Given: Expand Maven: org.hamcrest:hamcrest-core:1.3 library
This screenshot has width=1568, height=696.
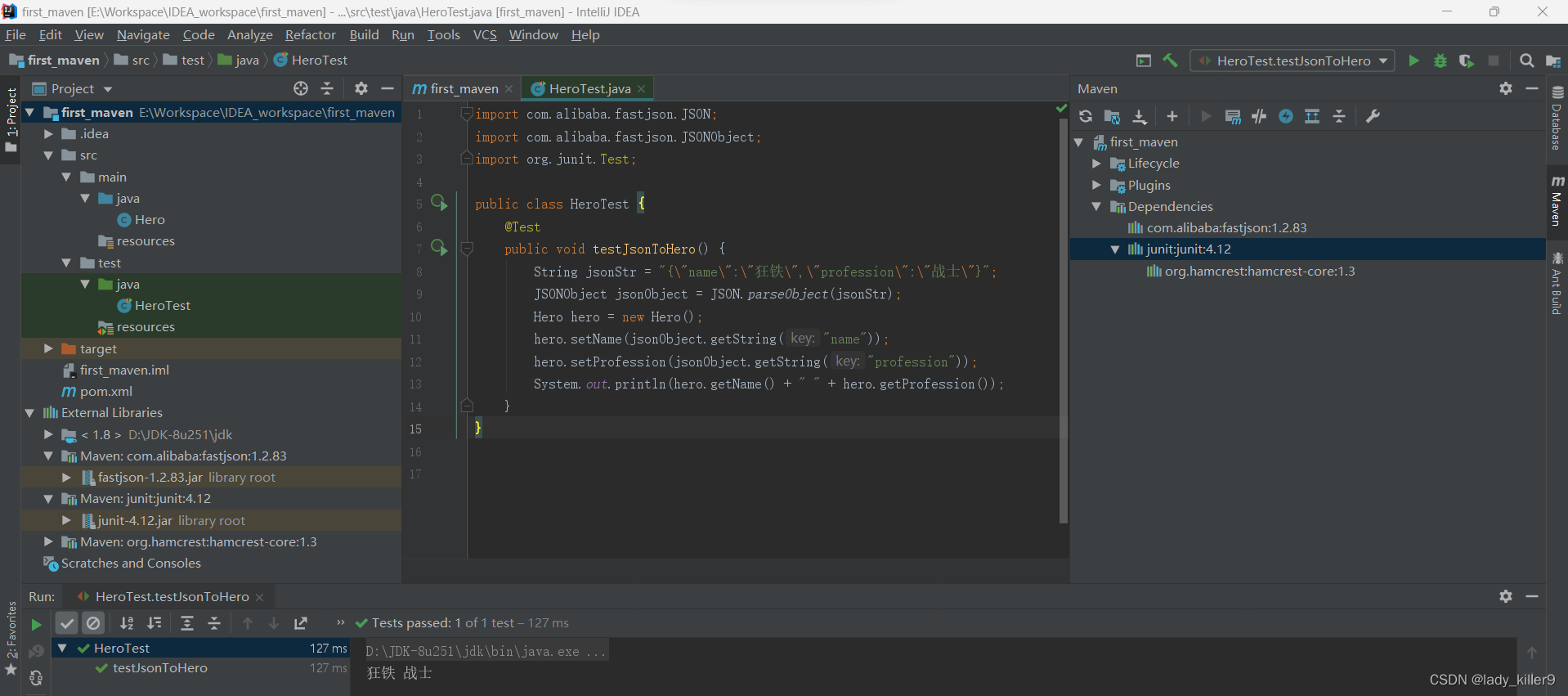Looking at the screenshot, I should [48, 541].
